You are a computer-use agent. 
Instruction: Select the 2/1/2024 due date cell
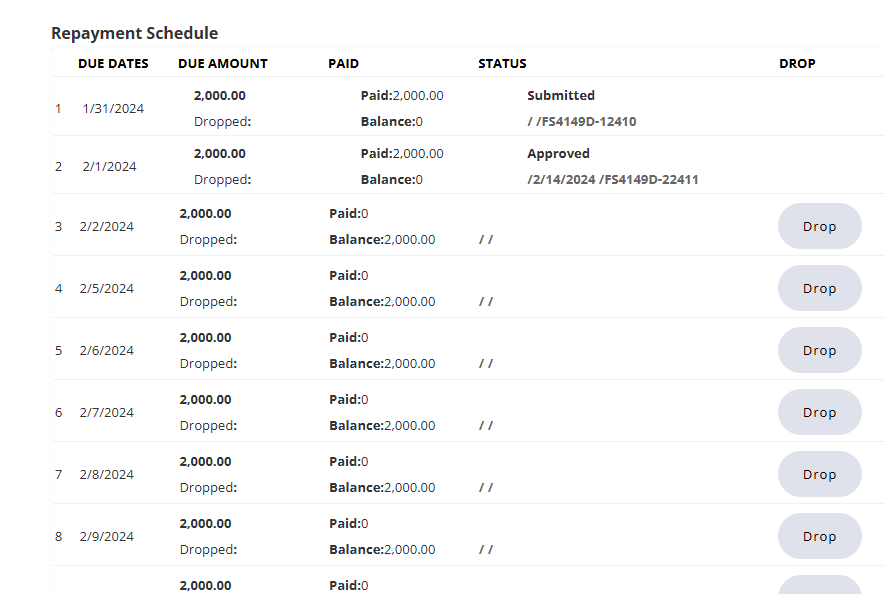pos(109,166)
